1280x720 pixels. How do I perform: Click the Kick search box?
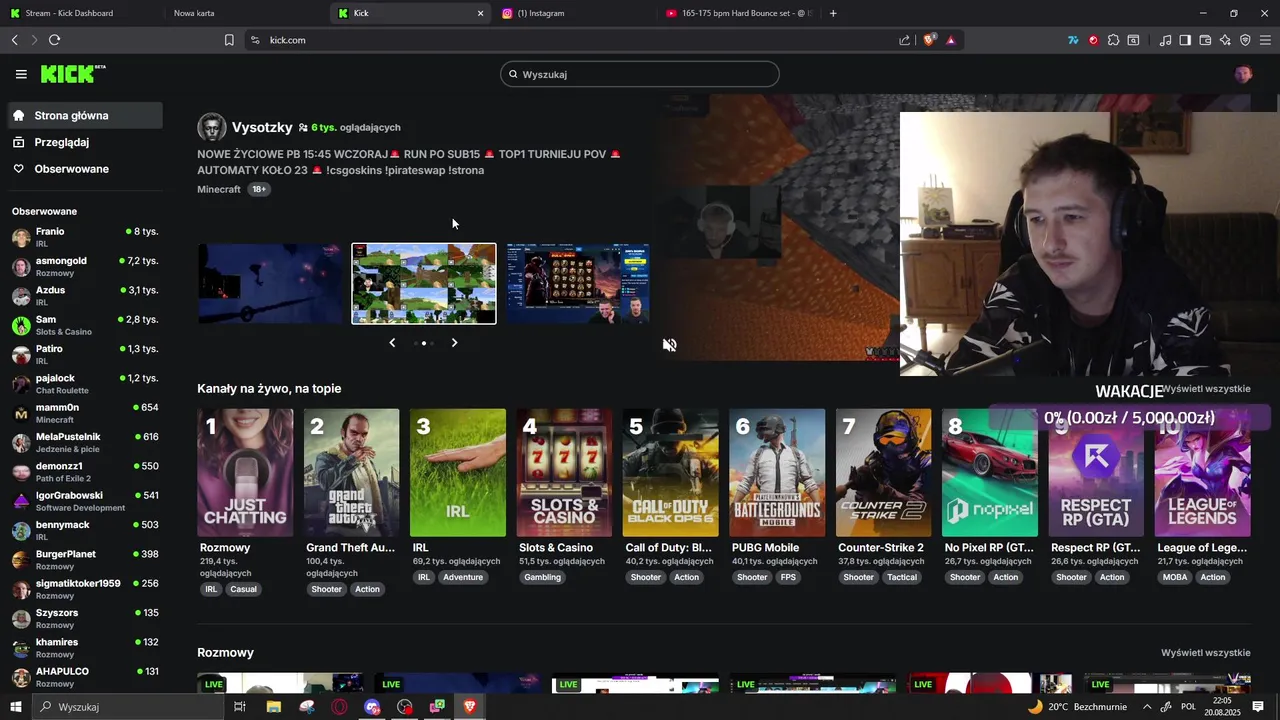click(640, 74)
